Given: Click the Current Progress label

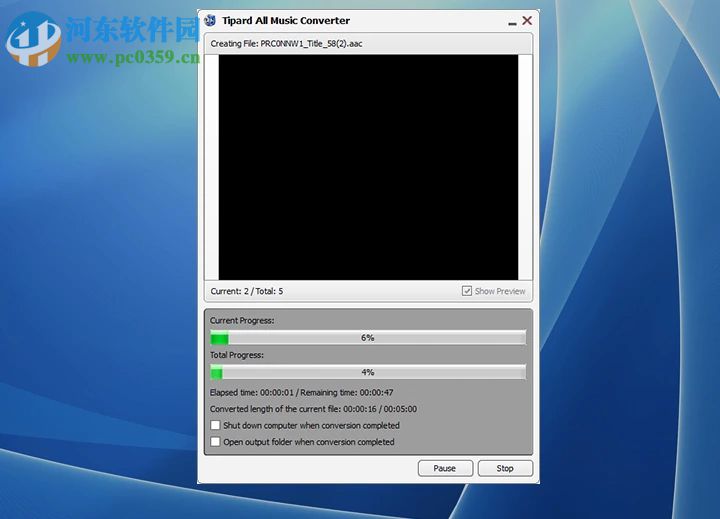Looking at the screenshot, I should click(x=242, y=321).
